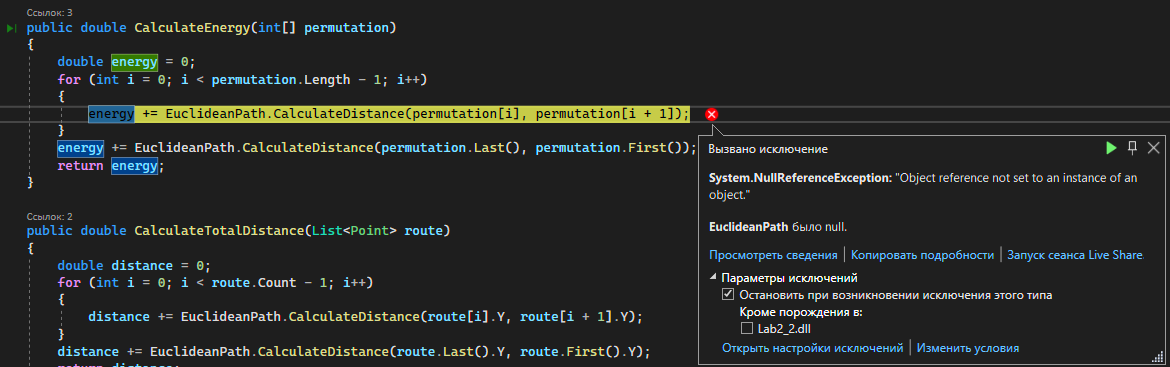Click 'Изменить условия' link
The image size is (1170, 367).
click(x=968, y=348)
